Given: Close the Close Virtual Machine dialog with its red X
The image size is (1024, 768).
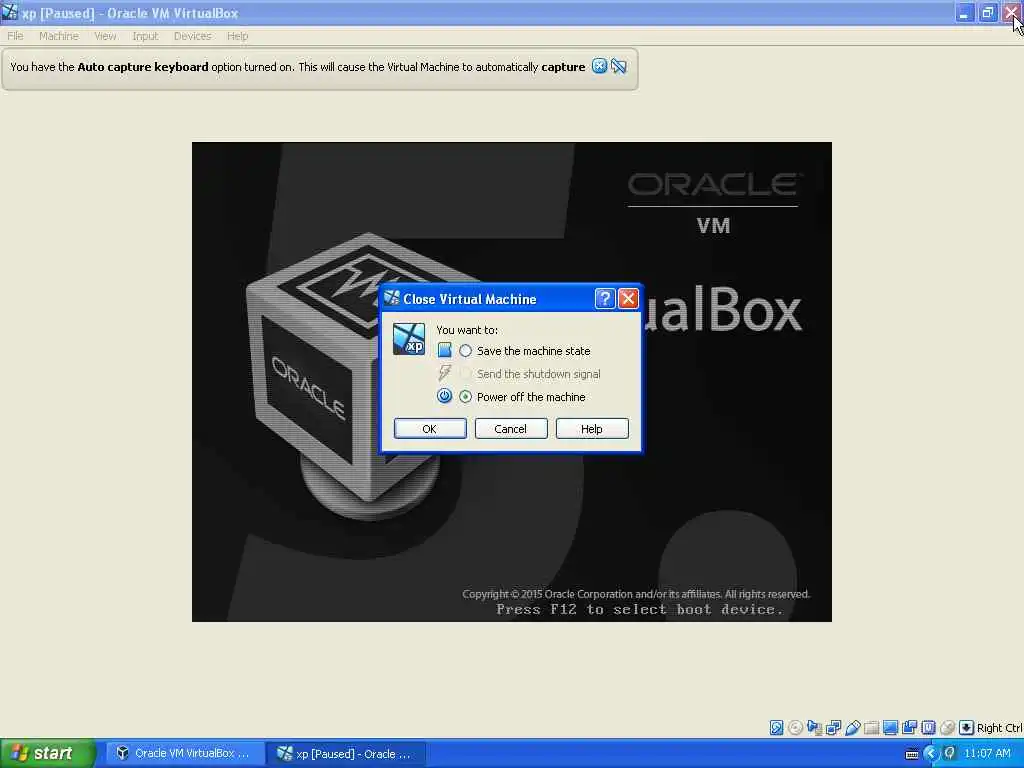Looking at the screenshot, I should pos(628,298).
